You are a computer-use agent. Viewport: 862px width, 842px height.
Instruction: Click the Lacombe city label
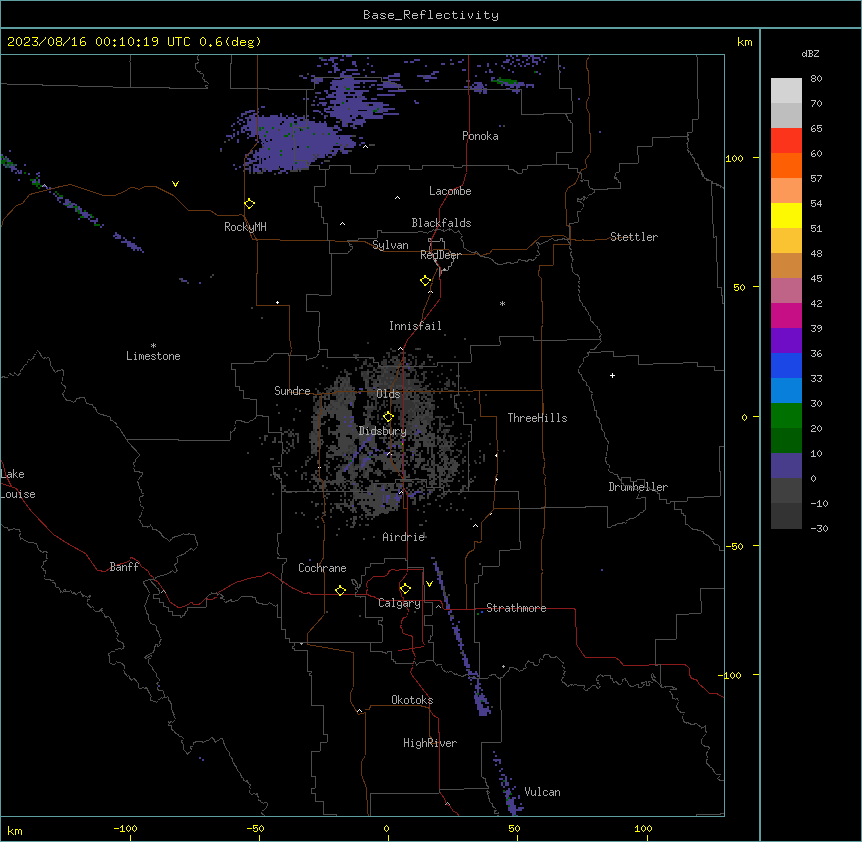450,191
